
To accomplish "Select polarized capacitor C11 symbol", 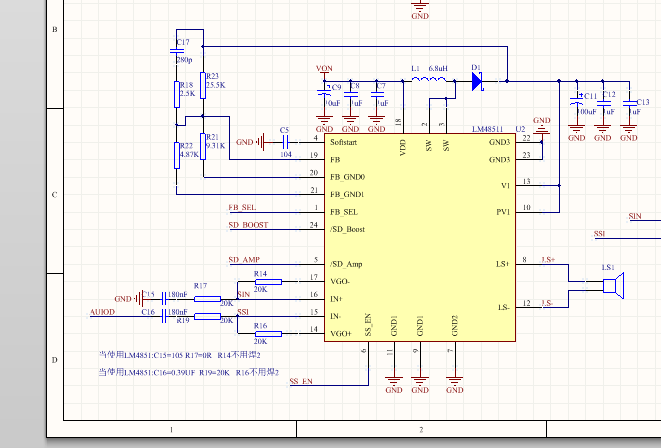I will (576, 101).
